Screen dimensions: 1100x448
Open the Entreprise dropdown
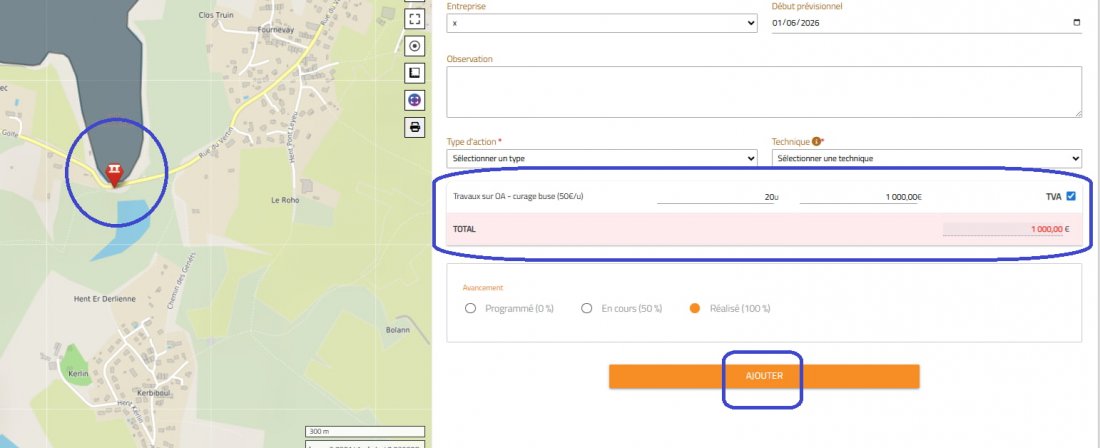(x=601, y=23)
